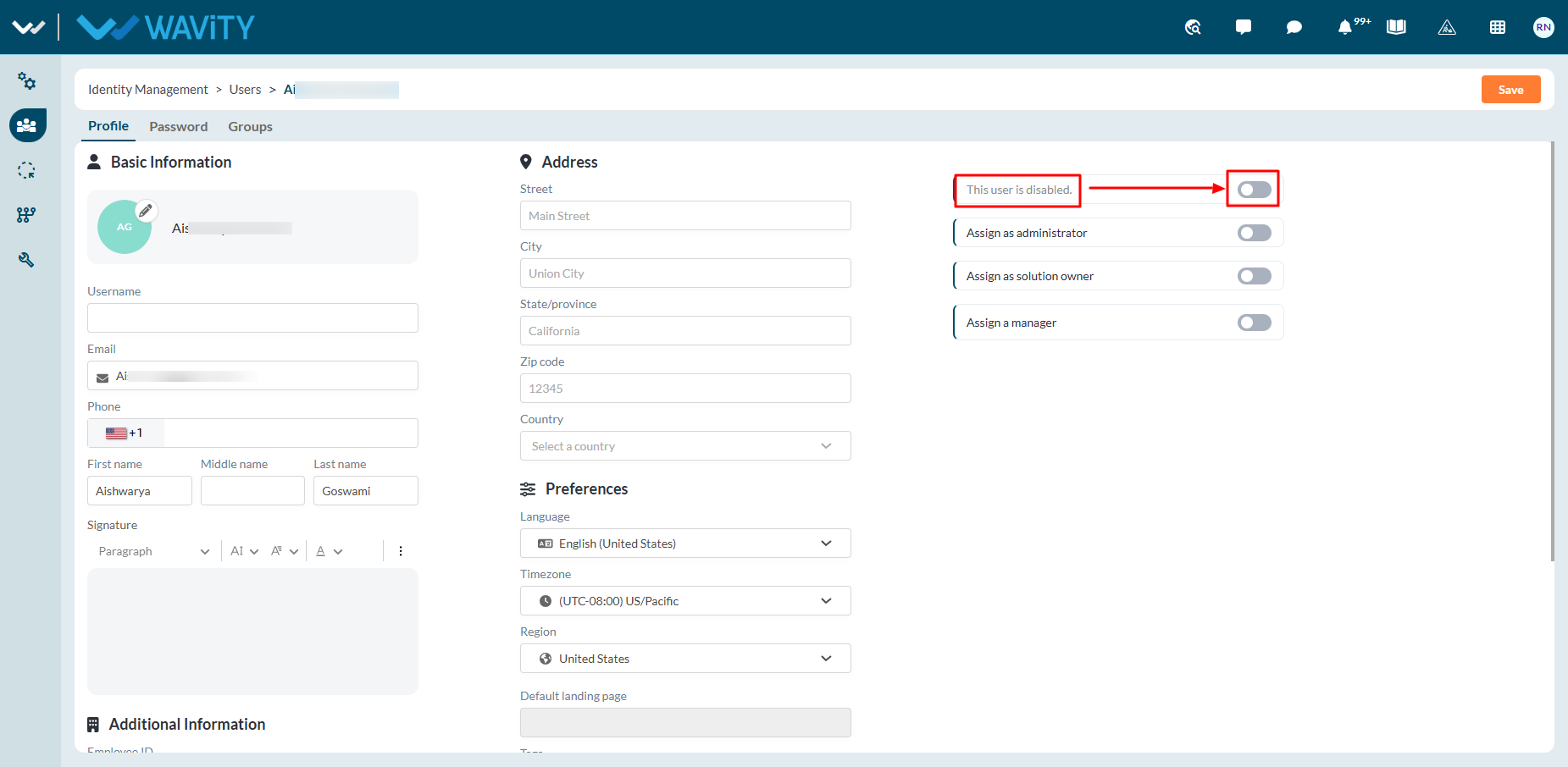Open the global search icon in the header
1568x767 pixels.
1193,27
